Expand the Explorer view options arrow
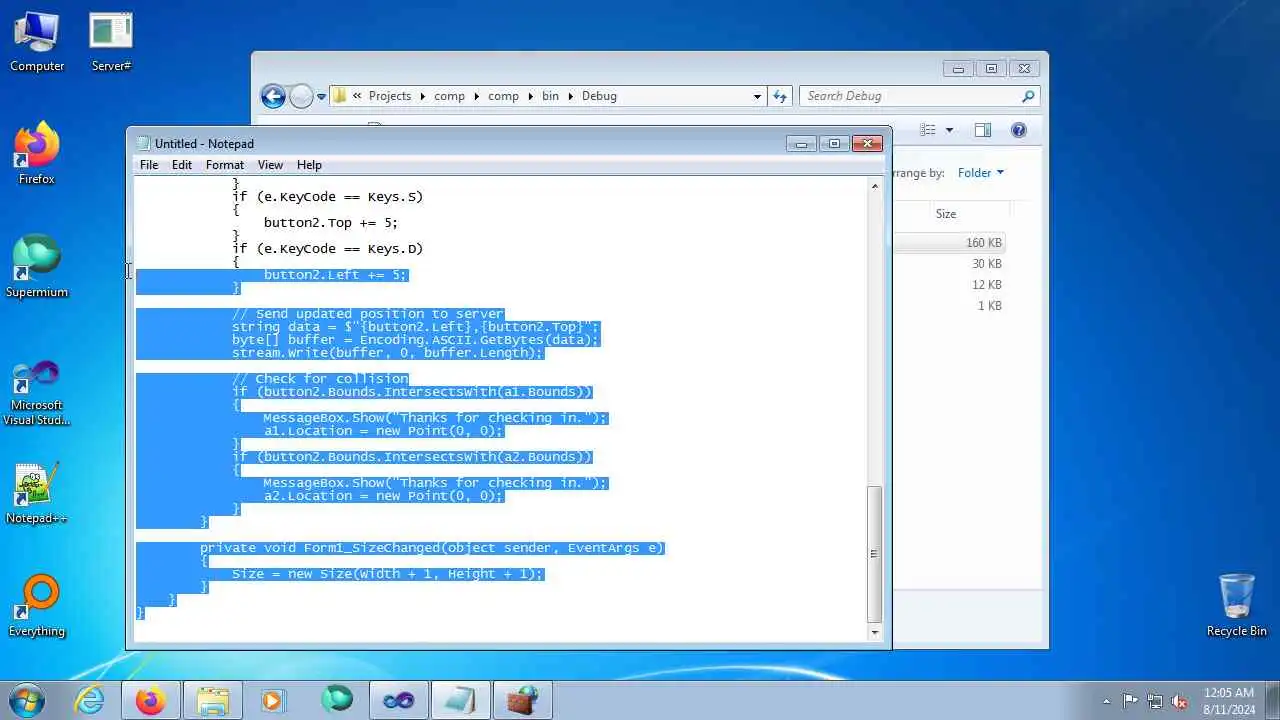This screenshot has width=1280, height=720. [949, 130]
